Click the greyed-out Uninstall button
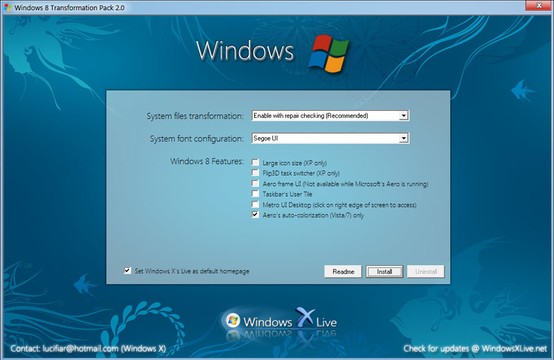554x360 pixels. tap(426, 271)
